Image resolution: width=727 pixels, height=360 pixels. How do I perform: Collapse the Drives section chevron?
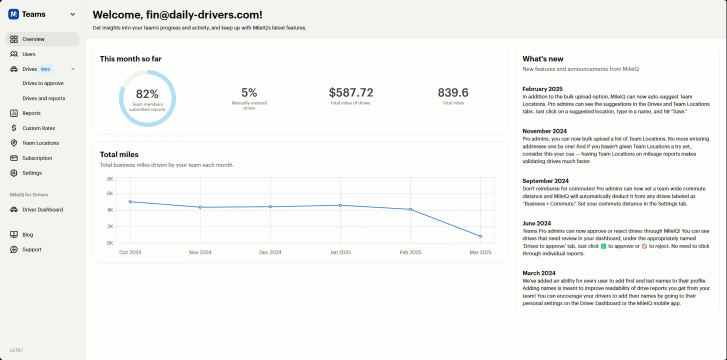73,69
